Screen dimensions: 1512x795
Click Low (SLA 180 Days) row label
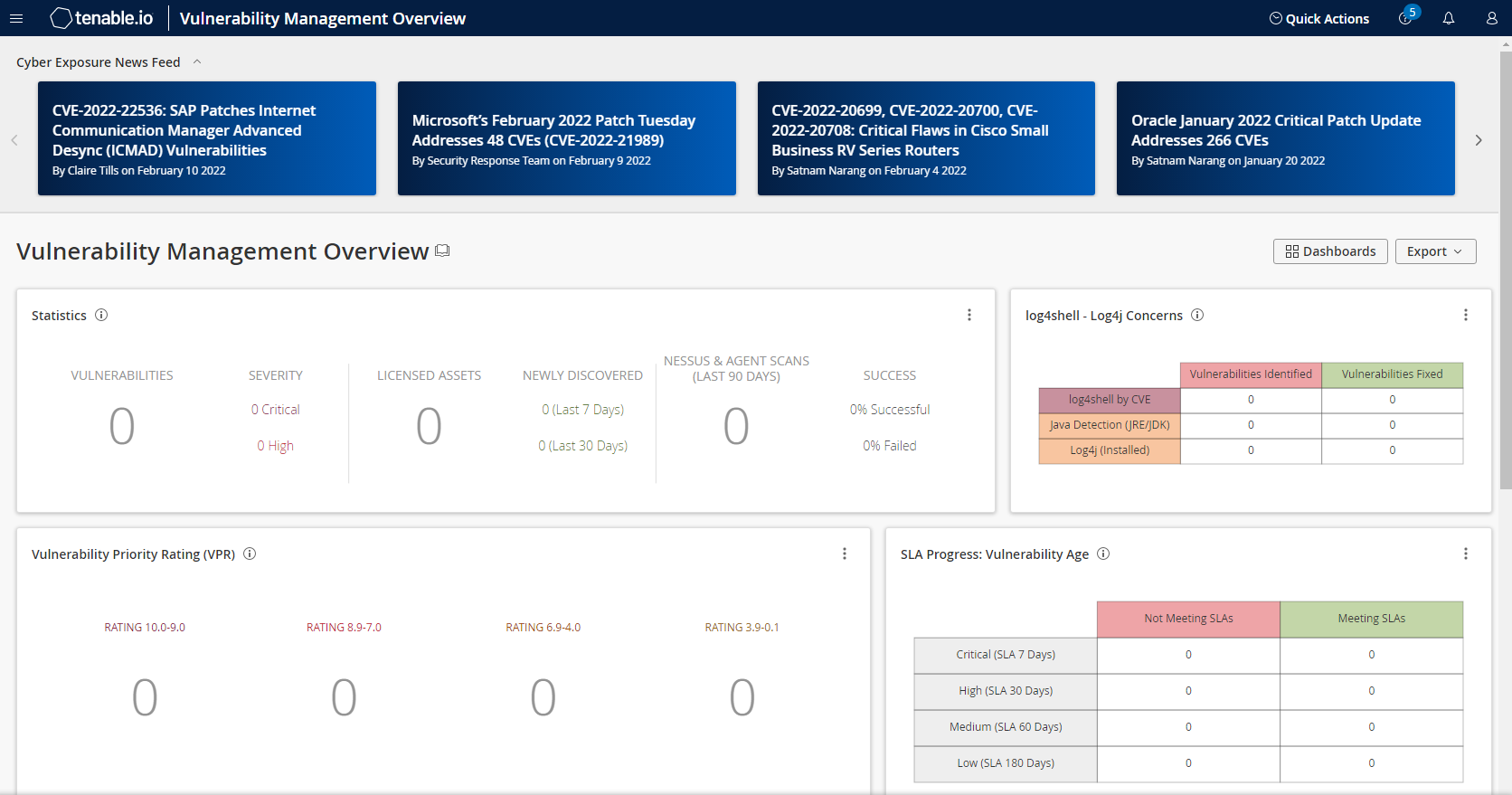click(1006, 763)
